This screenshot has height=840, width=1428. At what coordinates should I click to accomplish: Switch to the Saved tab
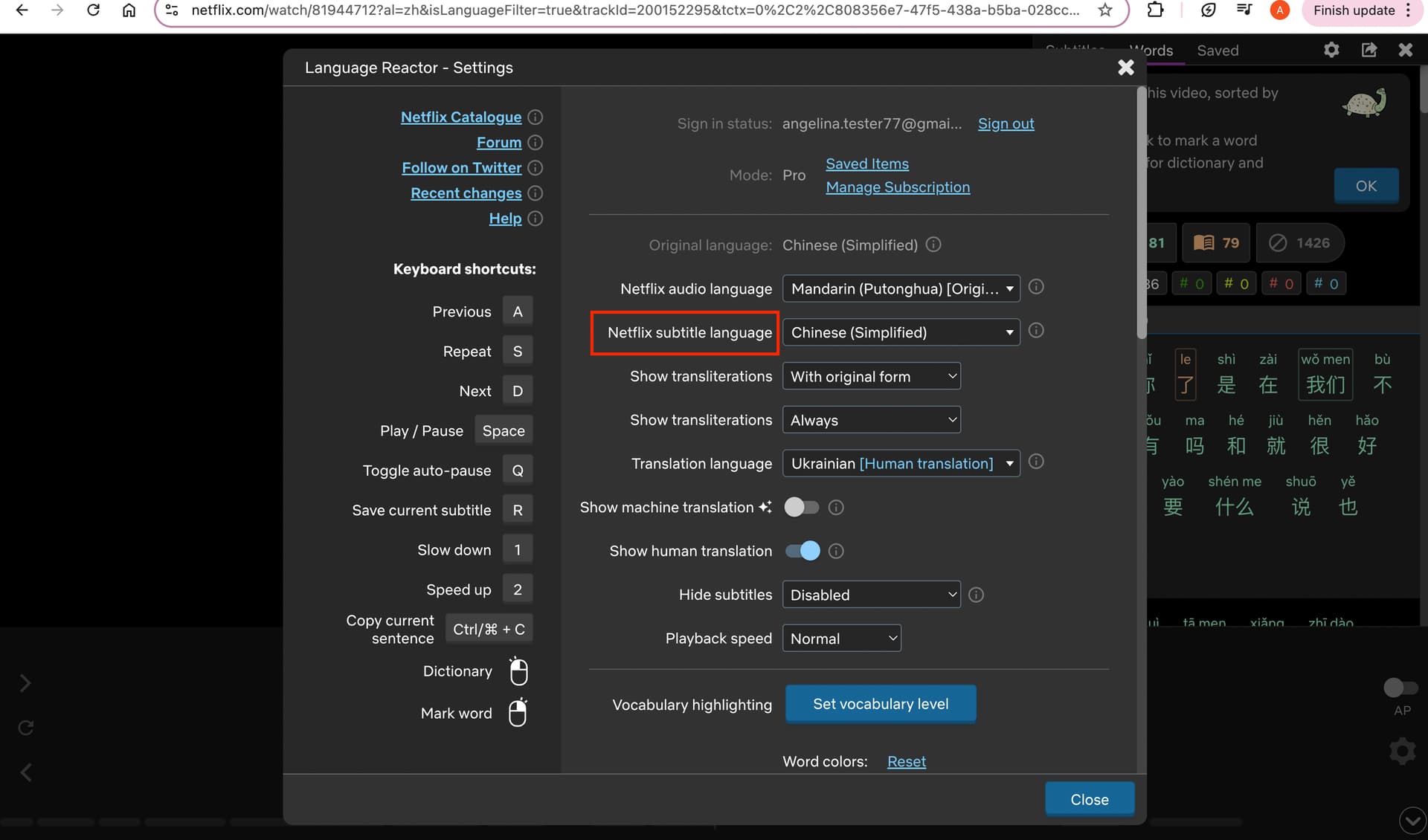1218,51
